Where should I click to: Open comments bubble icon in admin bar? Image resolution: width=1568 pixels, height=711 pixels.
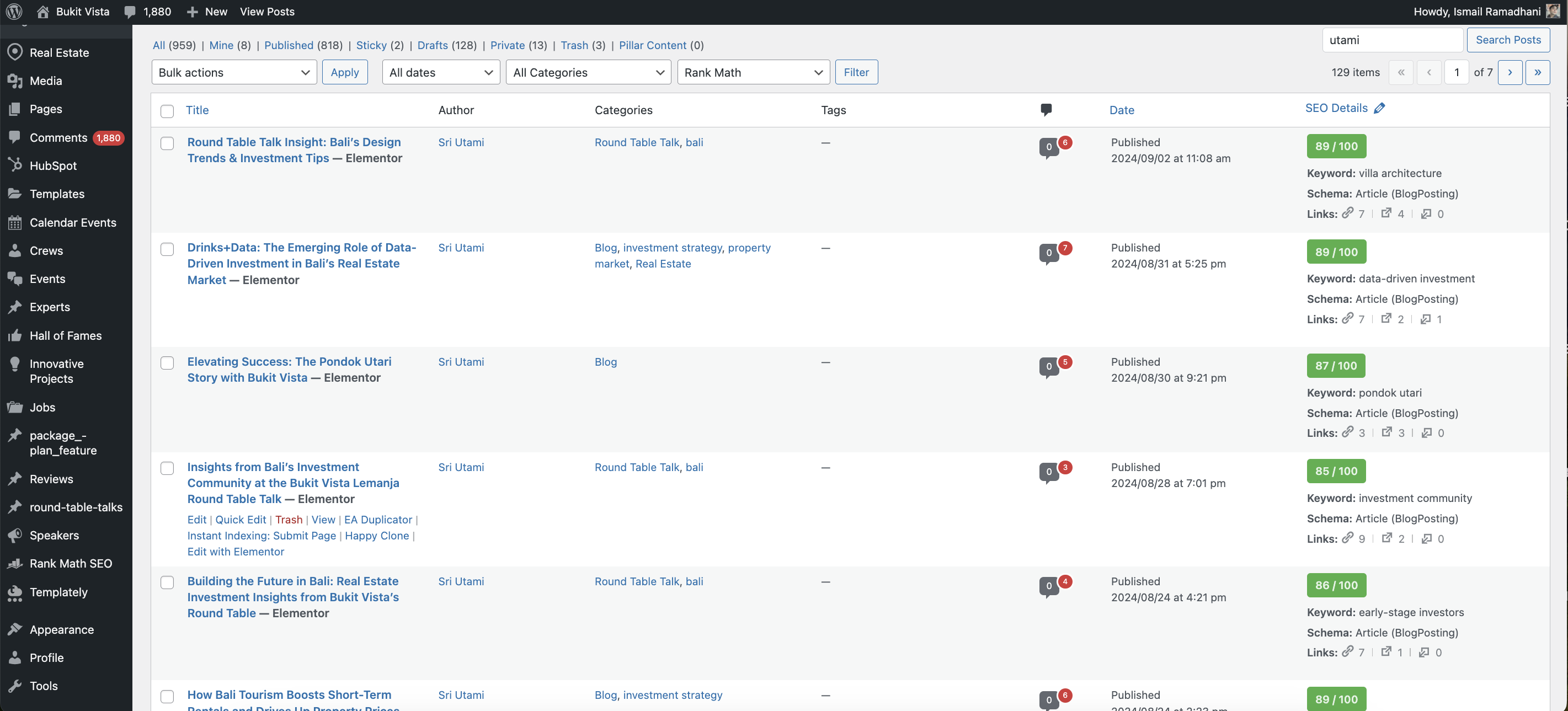(x=130, y=12)
